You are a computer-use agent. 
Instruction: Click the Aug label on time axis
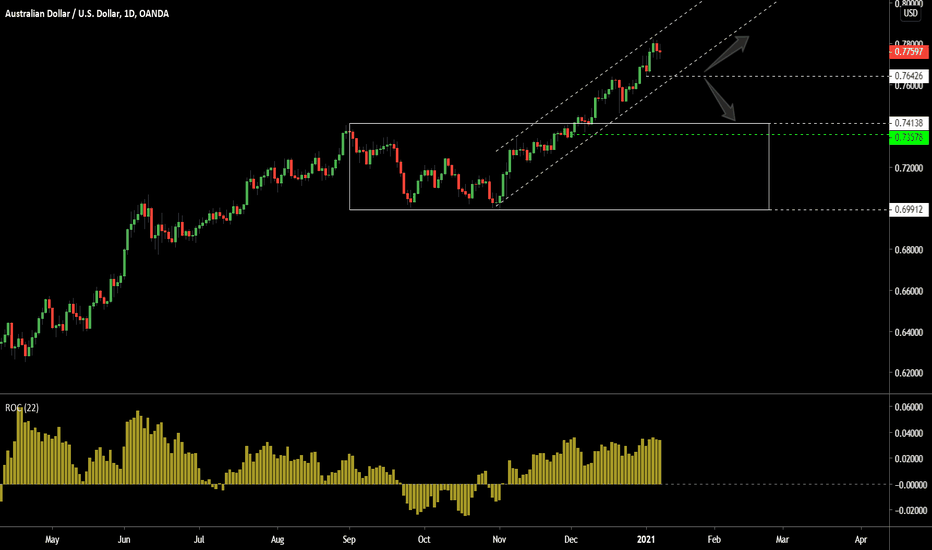(x=278, y=540)
